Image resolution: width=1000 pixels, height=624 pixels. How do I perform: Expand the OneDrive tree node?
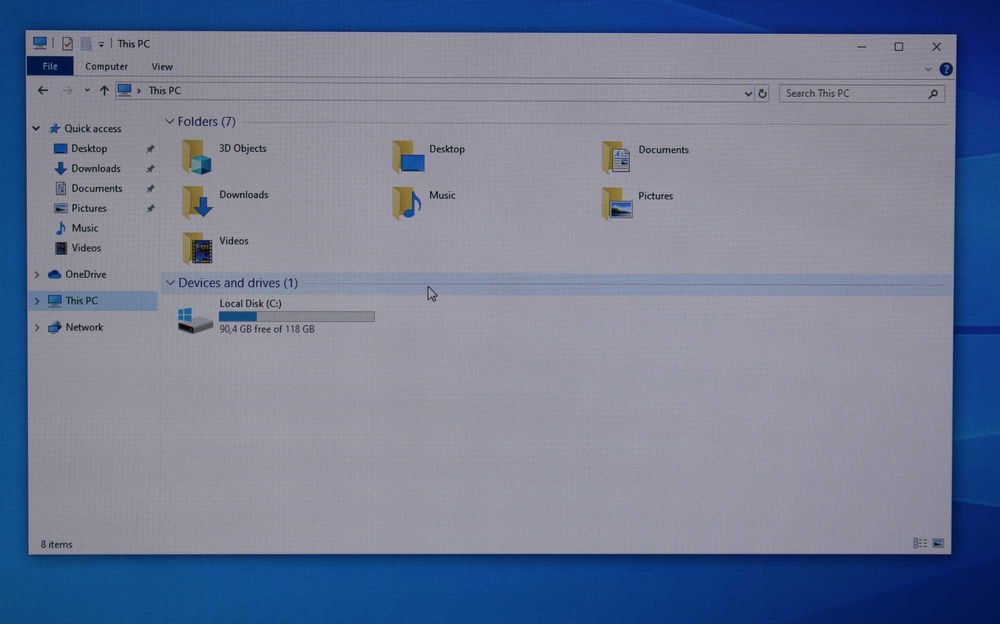[36, 274]
